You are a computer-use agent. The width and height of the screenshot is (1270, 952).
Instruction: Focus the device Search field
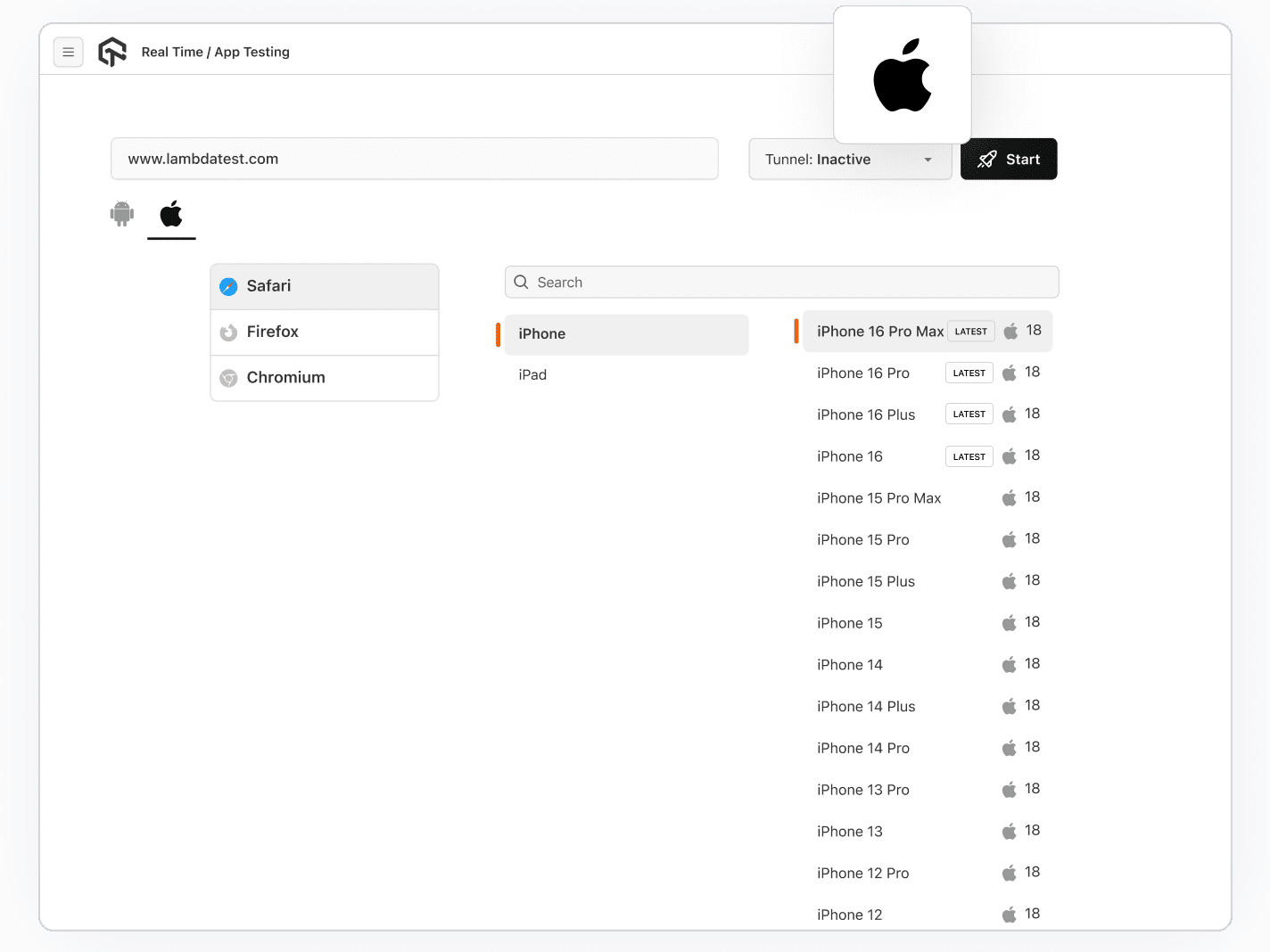tap(781, 282)
